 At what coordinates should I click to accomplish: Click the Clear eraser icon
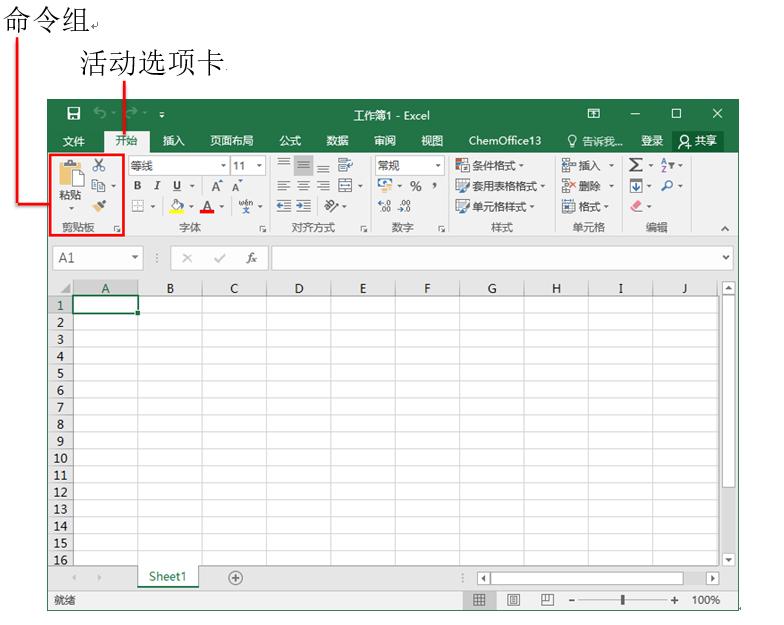636,206
